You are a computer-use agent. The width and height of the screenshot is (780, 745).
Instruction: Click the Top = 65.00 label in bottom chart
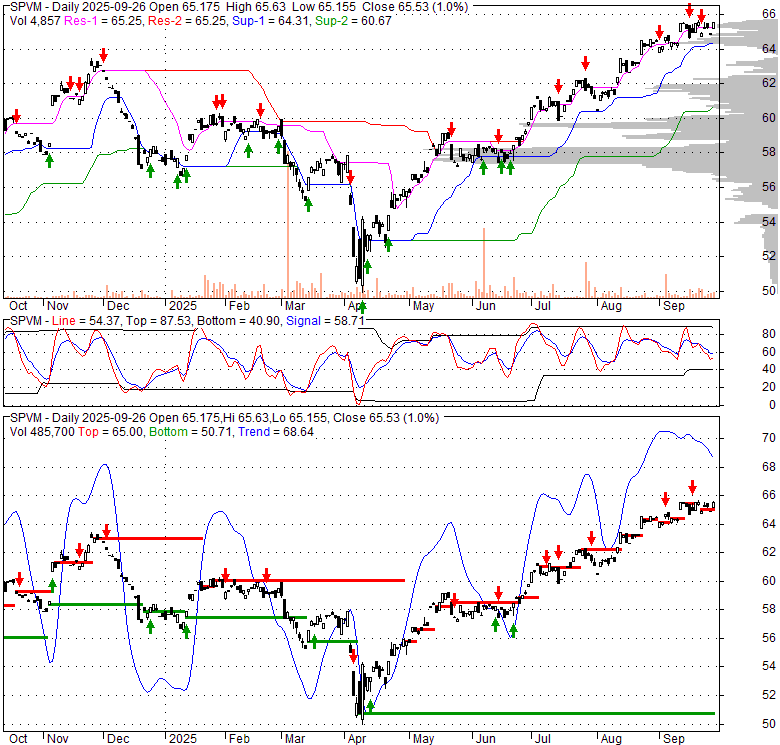110,432
